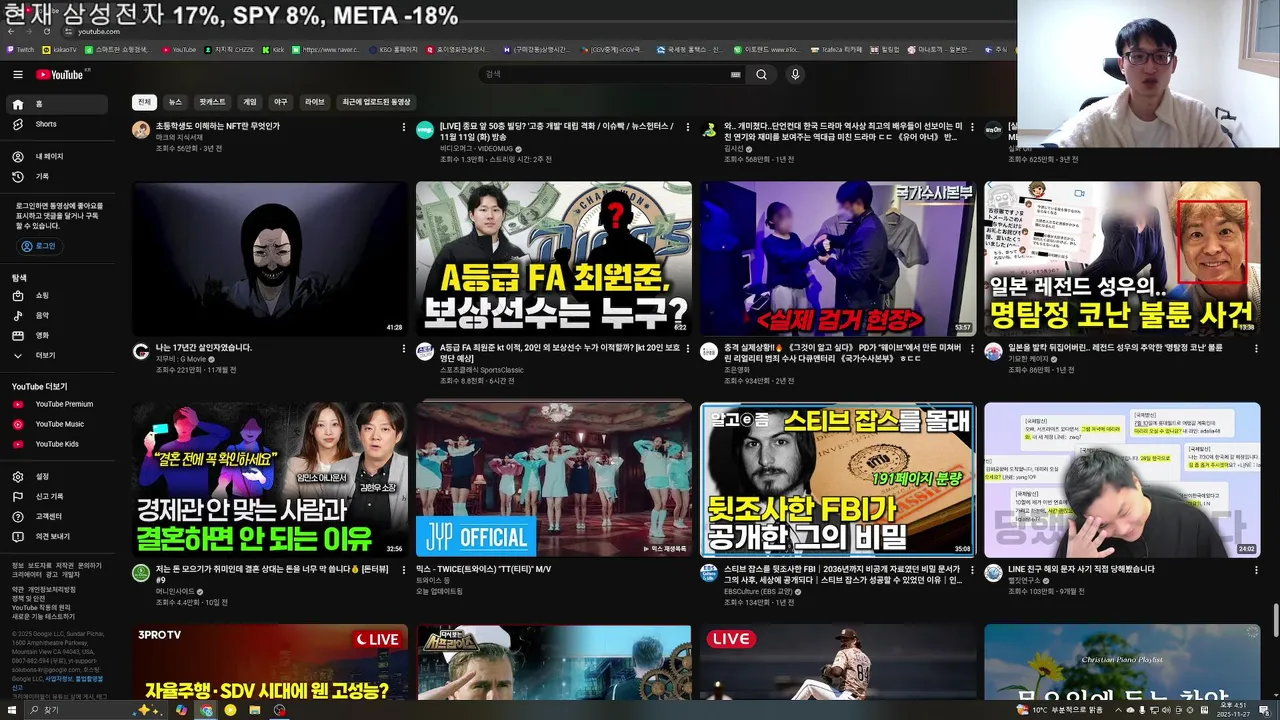
Task: Open options menu for TWICE TT M/V video
Action: [687, 570]
